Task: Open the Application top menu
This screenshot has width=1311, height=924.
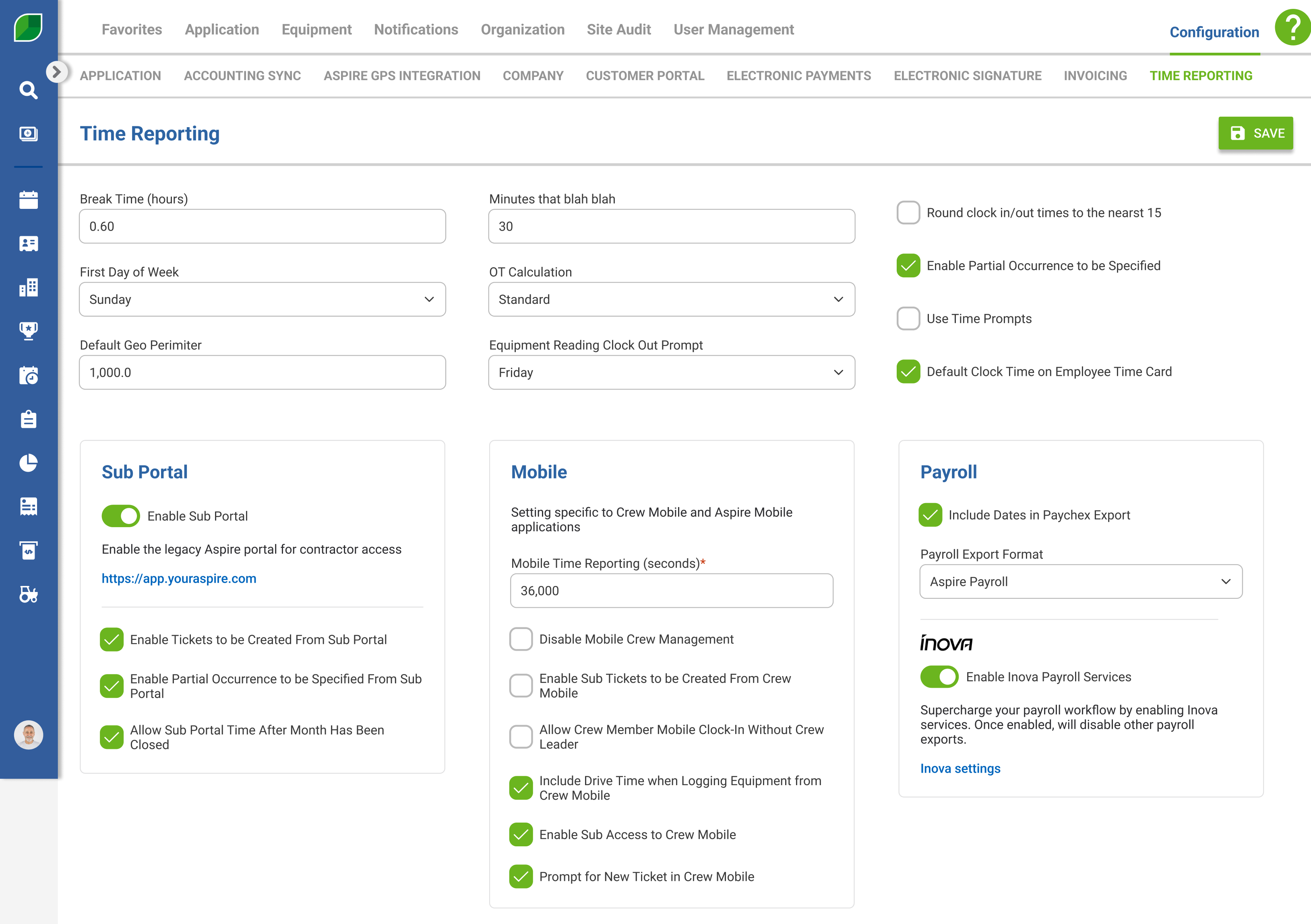Action: (222, 30)
